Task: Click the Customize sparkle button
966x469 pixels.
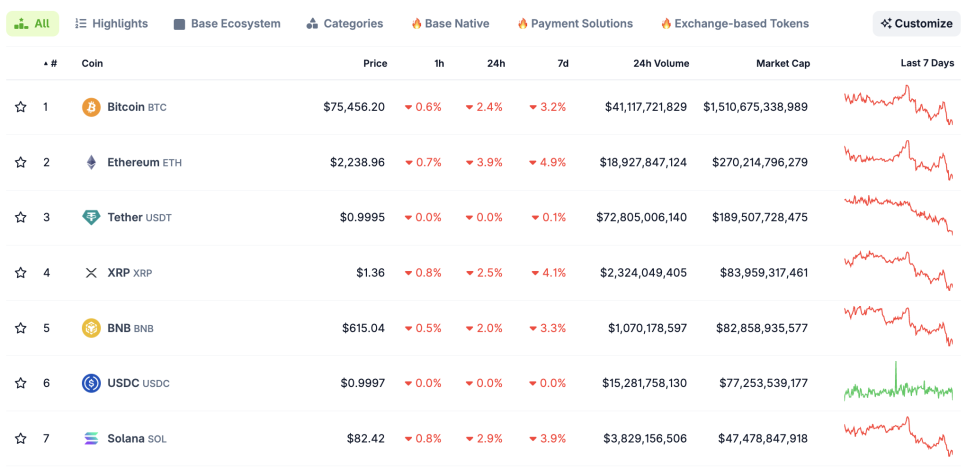Action: click(916, 23)
